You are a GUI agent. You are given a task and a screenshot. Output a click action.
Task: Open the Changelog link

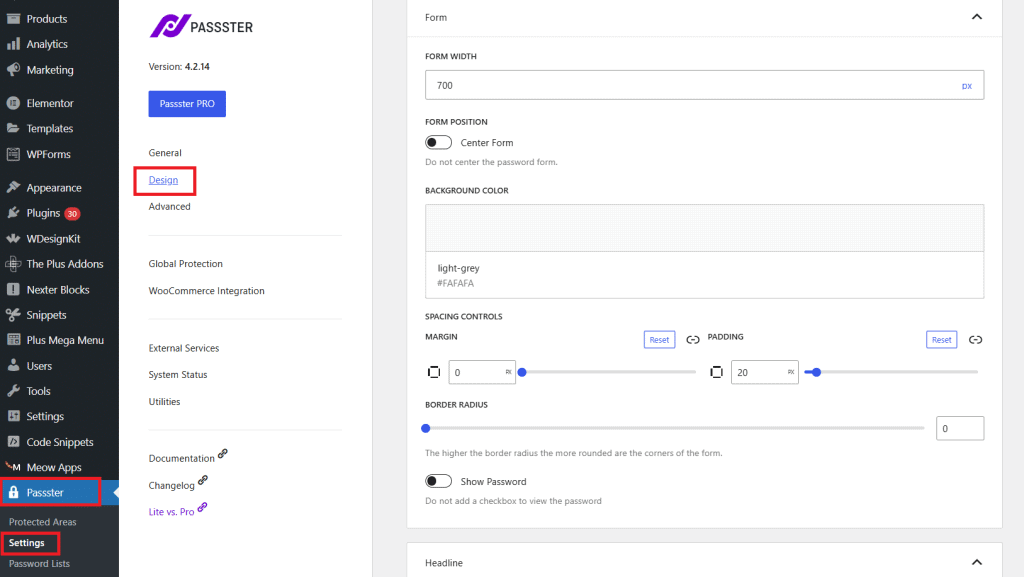[x=171, y=485]
